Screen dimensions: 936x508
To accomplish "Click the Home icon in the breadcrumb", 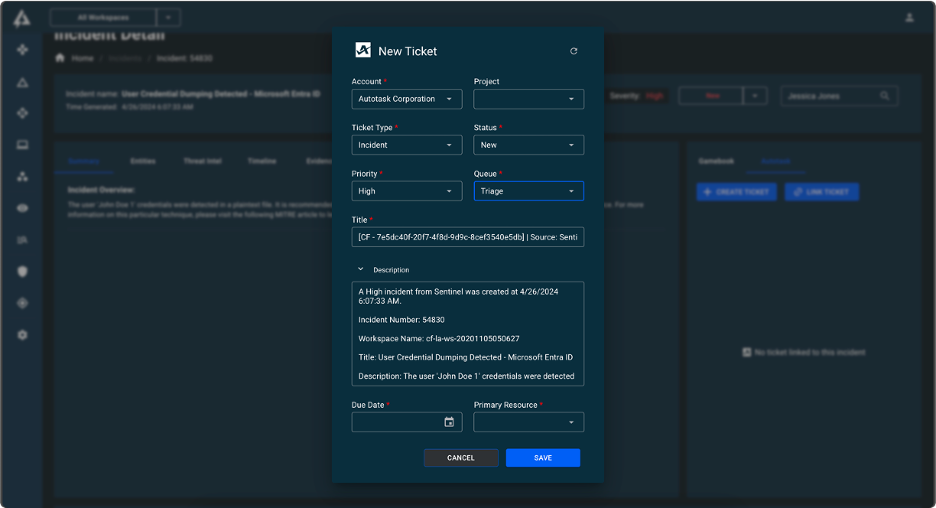I will 60,58.
